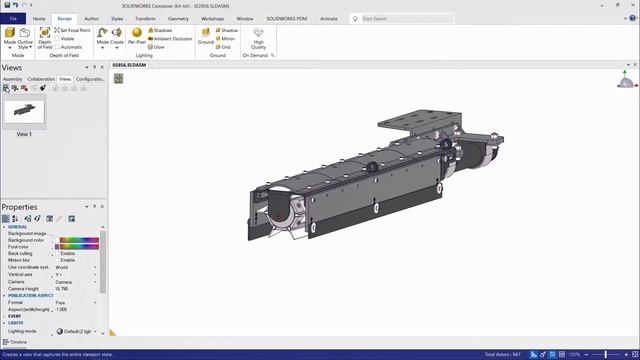Enable Visible depth of field checkbox
Screen dimensions: 640x360
coord(57,39)
